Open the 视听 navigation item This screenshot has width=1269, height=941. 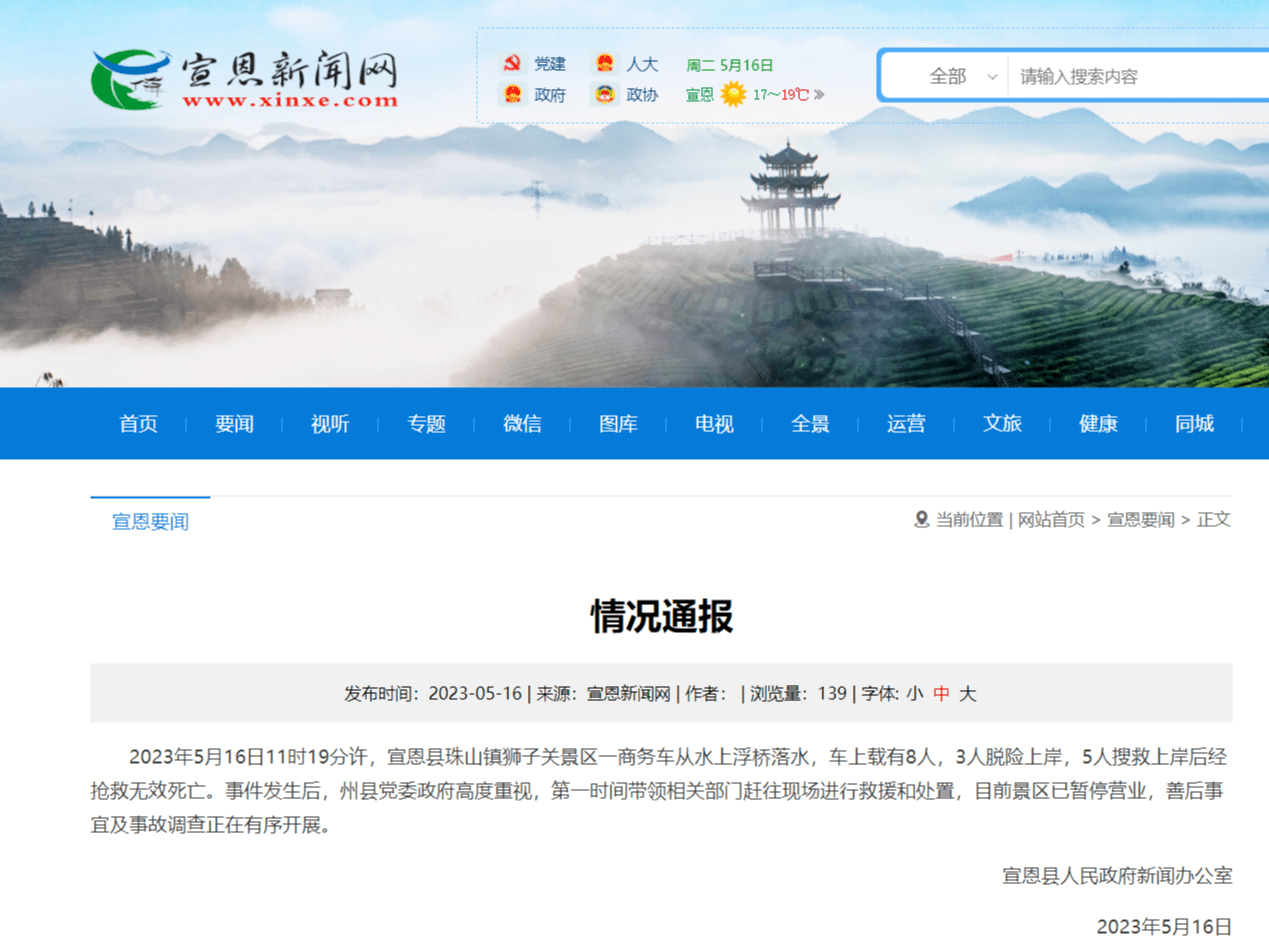point(330,424)
